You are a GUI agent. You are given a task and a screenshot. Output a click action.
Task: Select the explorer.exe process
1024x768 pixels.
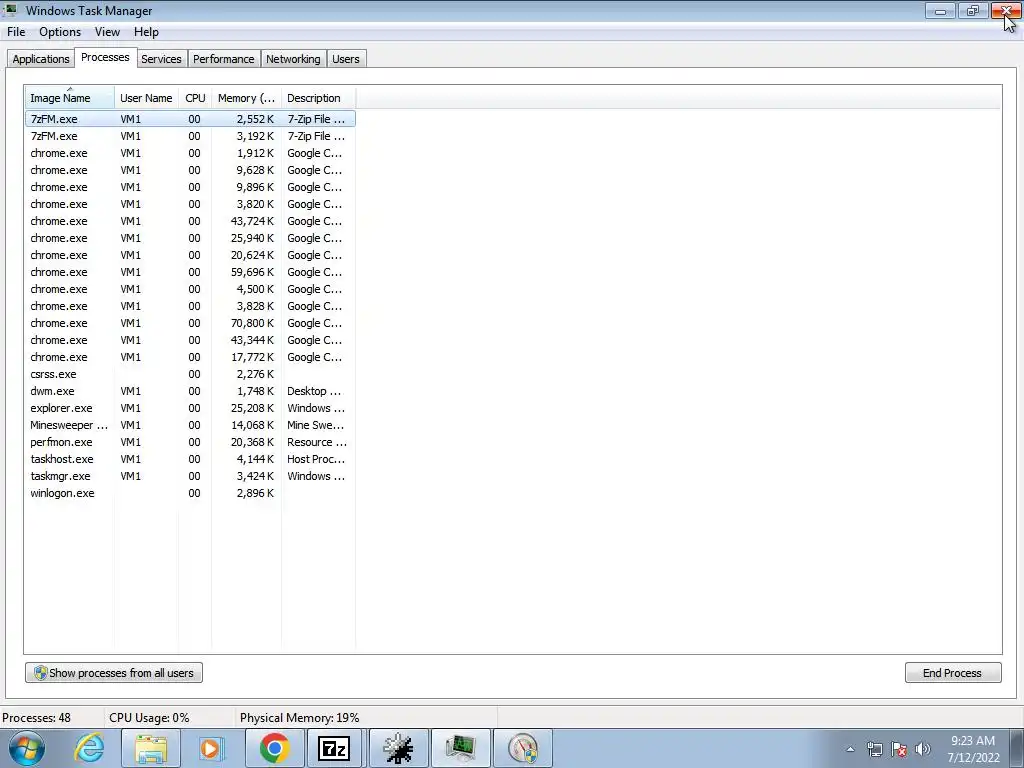pos(190,408)
